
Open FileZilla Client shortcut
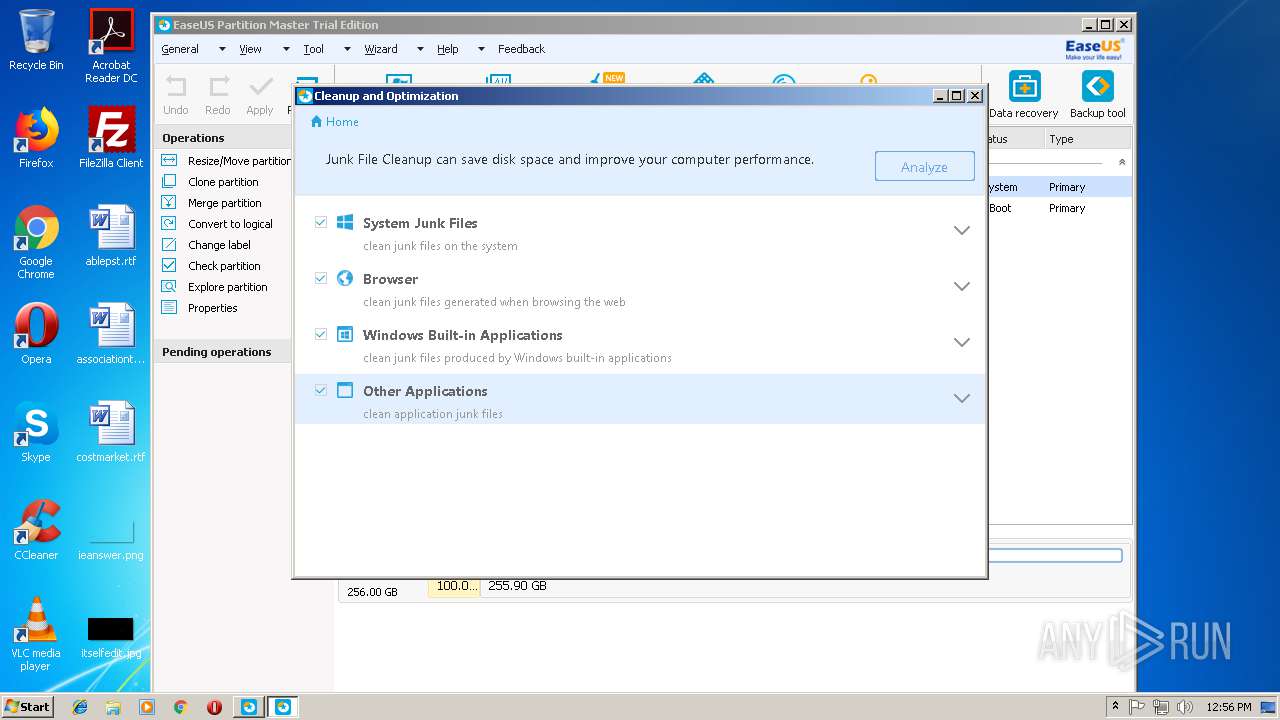pyautogui.click(x=111, y=138)
